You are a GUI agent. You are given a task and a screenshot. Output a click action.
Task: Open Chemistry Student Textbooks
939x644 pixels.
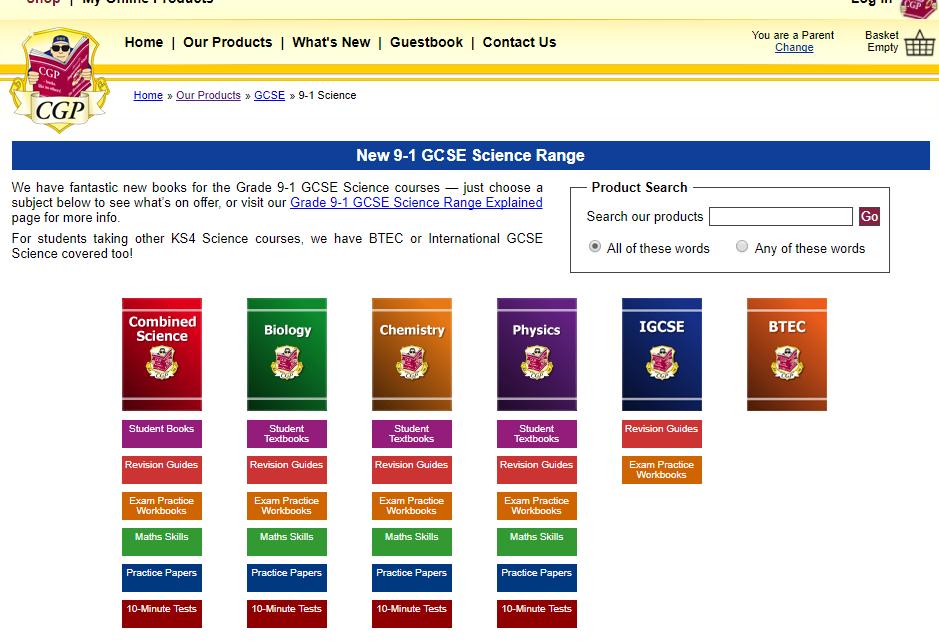pyautogui.click(x=412, y=434)
